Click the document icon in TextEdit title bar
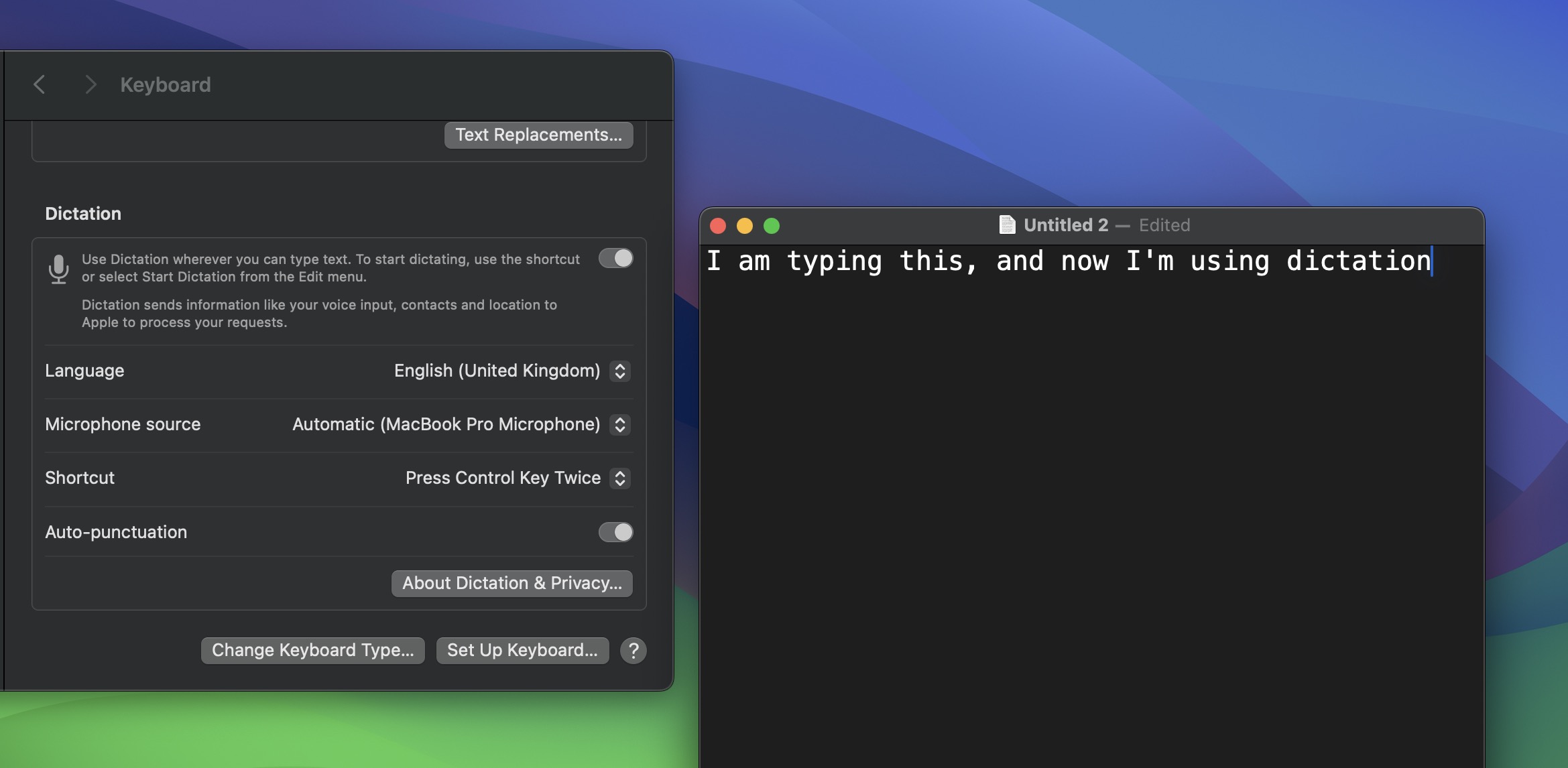Screen dimensions: 1568x768 click(1006, 224)
